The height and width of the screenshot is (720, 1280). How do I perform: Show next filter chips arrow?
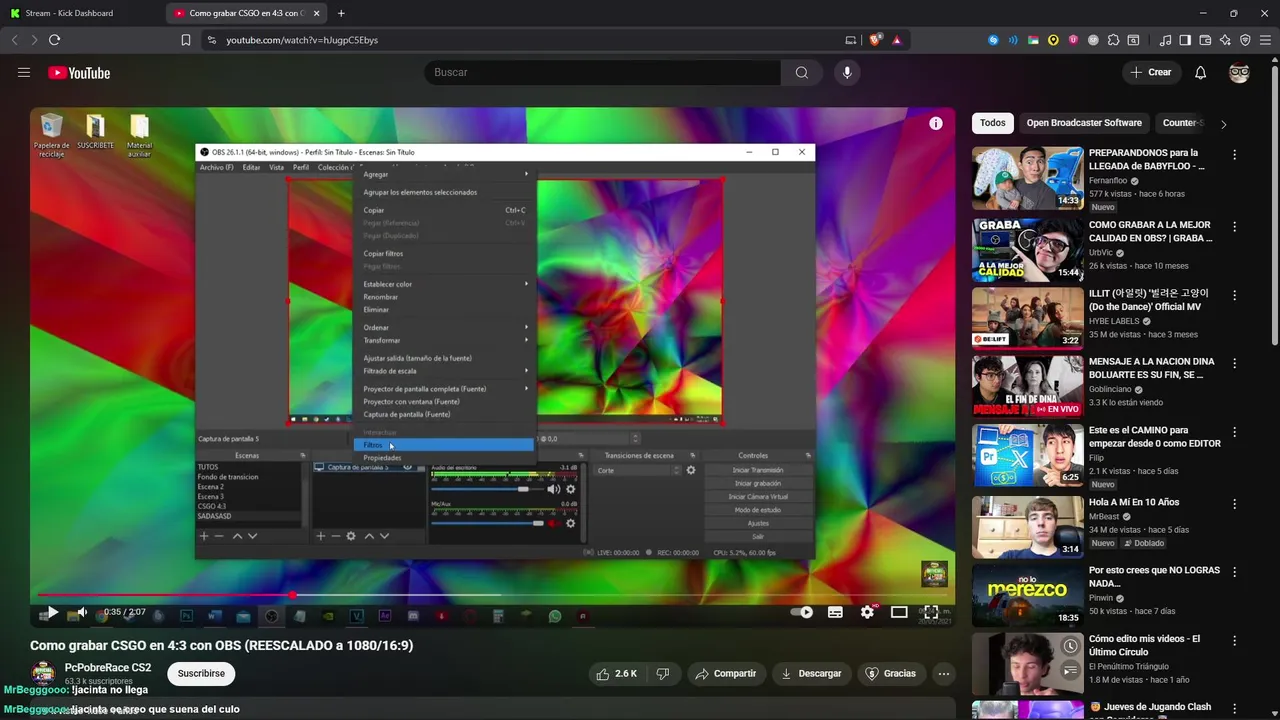(1223, 124)
